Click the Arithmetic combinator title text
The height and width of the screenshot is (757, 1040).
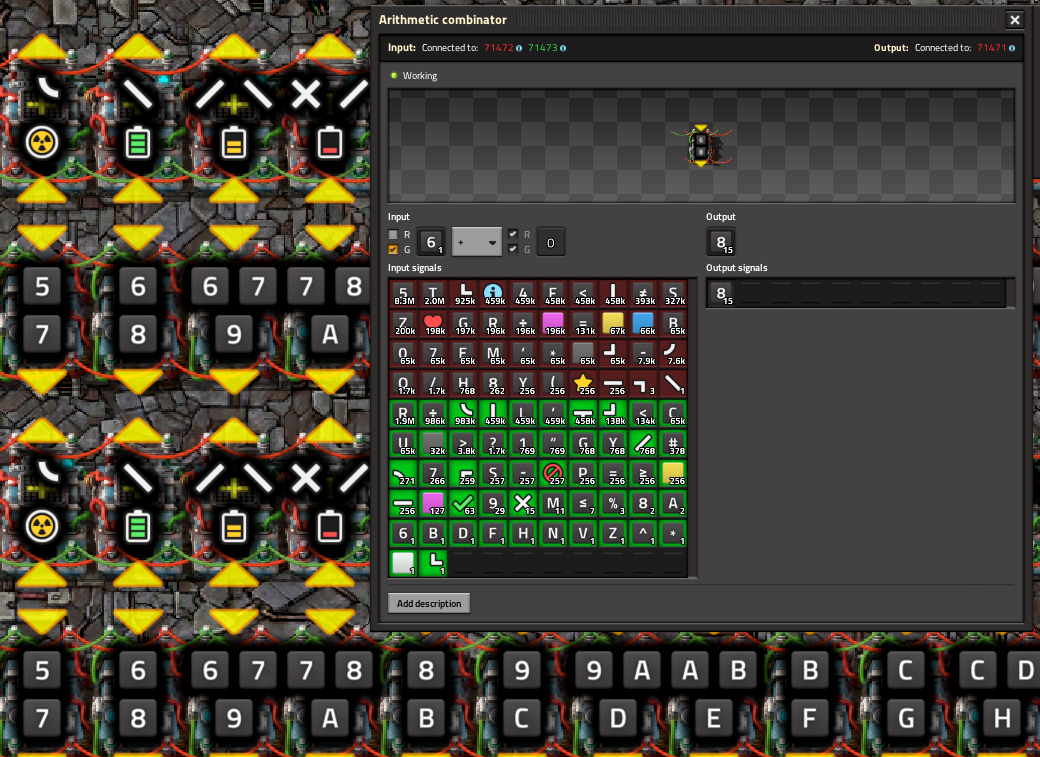pos(442,20)
